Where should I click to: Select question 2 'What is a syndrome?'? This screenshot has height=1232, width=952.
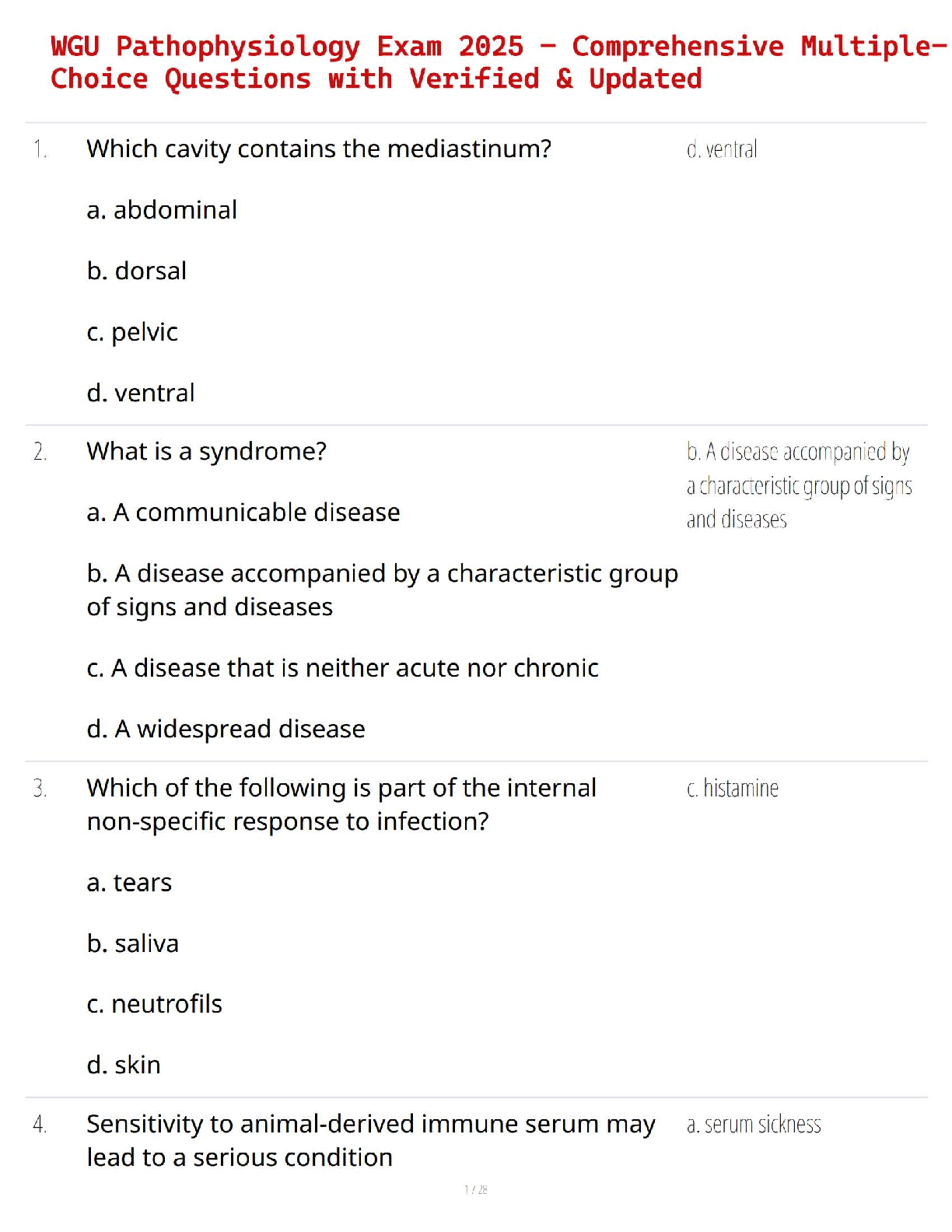(207, 451)
